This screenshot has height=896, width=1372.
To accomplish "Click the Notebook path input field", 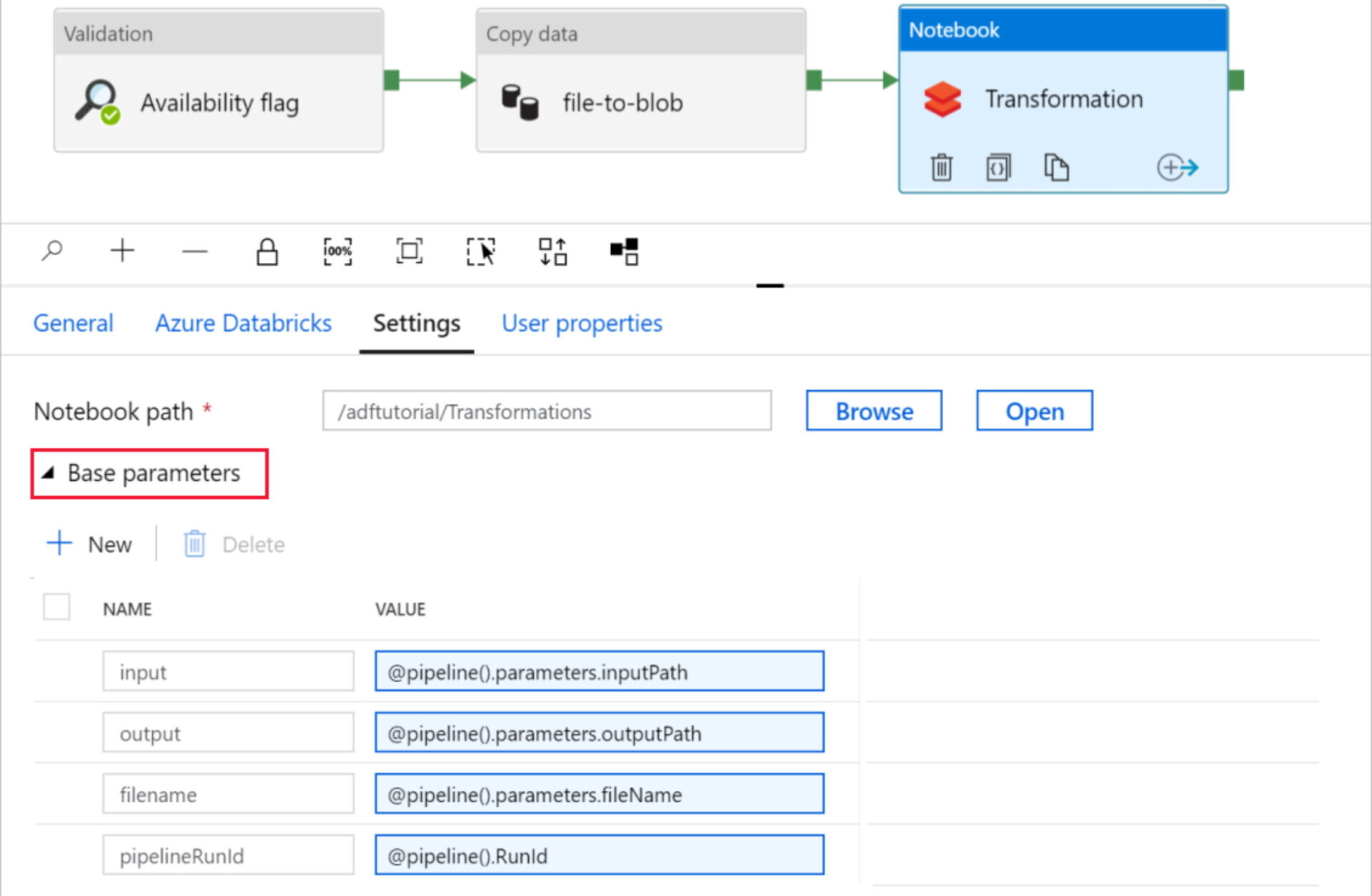I will (x=547, y=411).
